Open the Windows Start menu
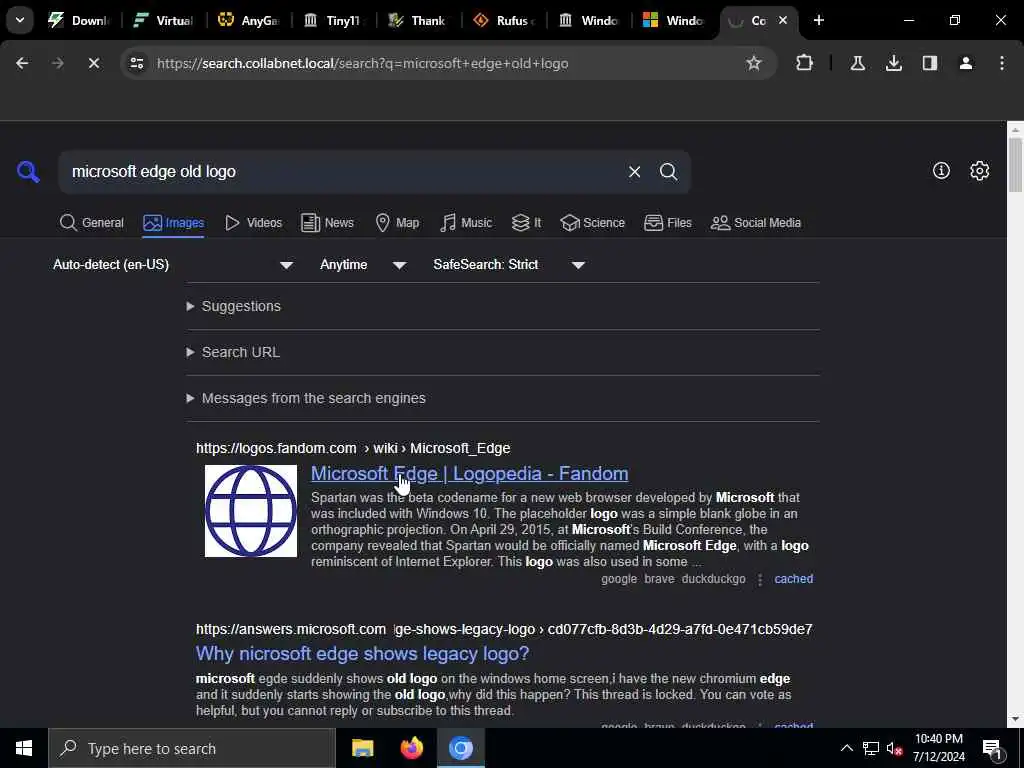 coord(24,748)
